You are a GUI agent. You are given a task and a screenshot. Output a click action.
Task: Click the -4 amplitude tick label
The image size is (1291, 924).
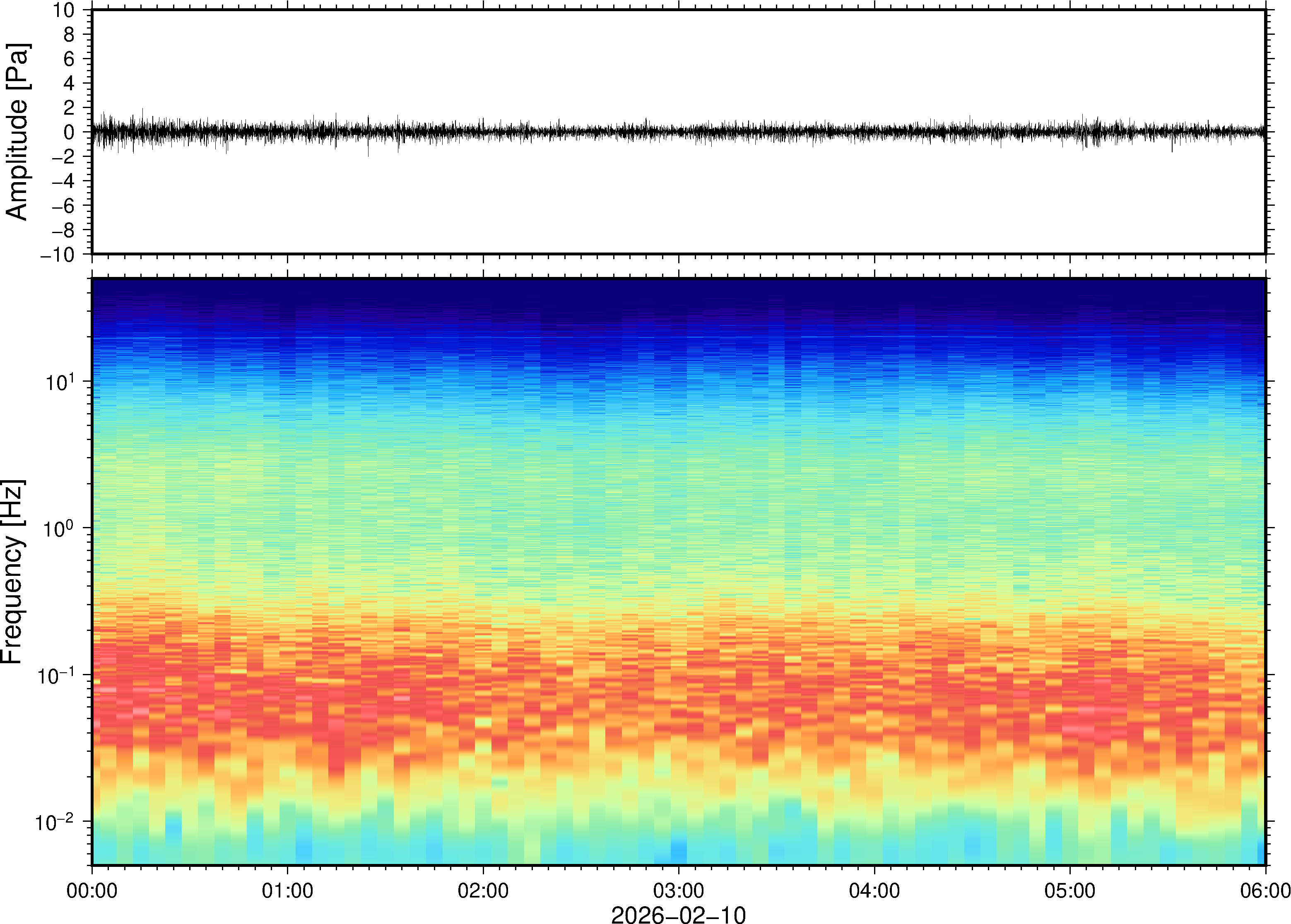[63, 181]
